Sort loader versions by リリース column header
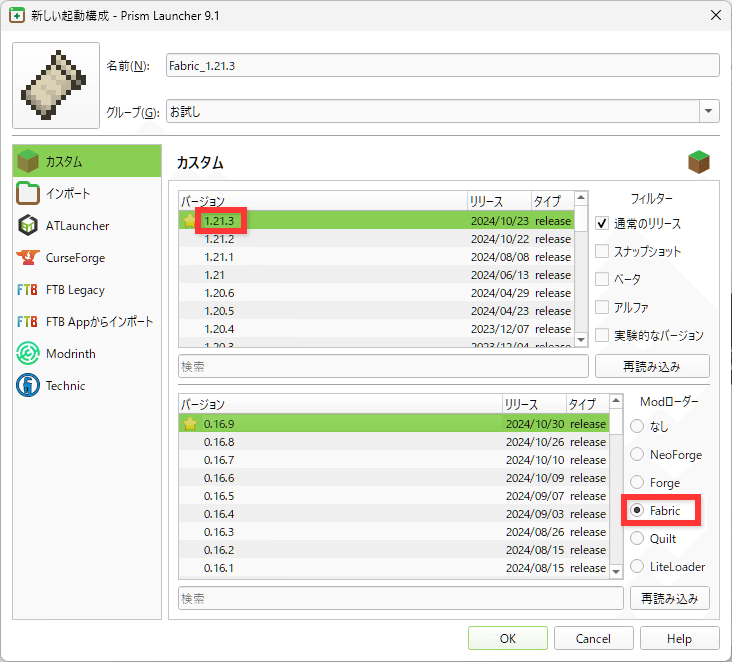Image resolution: width=732 pixels, height=662 pixels. [x=534, y=404]
